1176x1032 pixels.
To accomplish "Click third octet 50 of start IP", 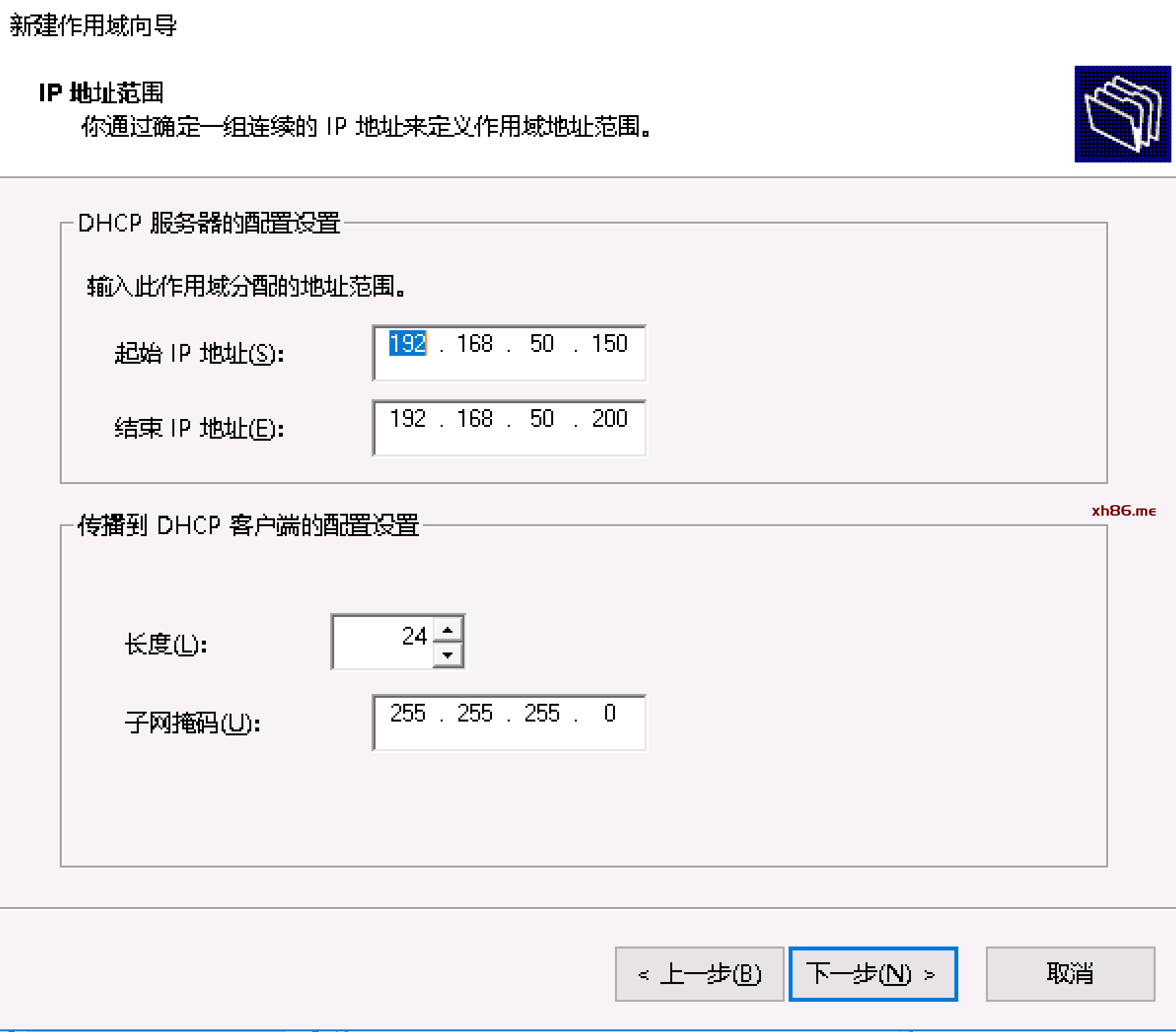I will click(542, 343).
